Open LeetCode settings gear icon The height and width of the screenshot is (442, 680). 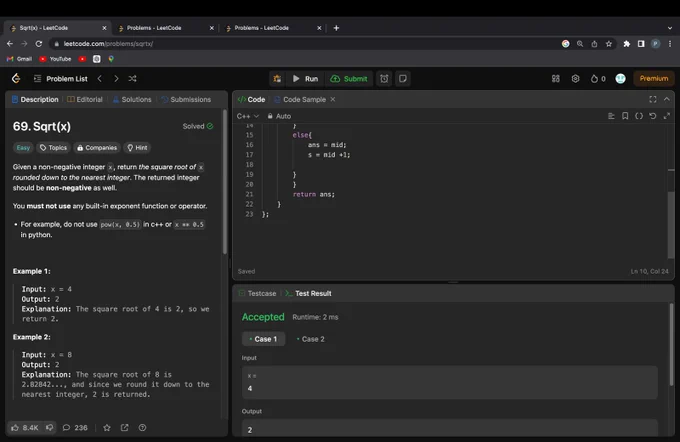coord(575,79)
